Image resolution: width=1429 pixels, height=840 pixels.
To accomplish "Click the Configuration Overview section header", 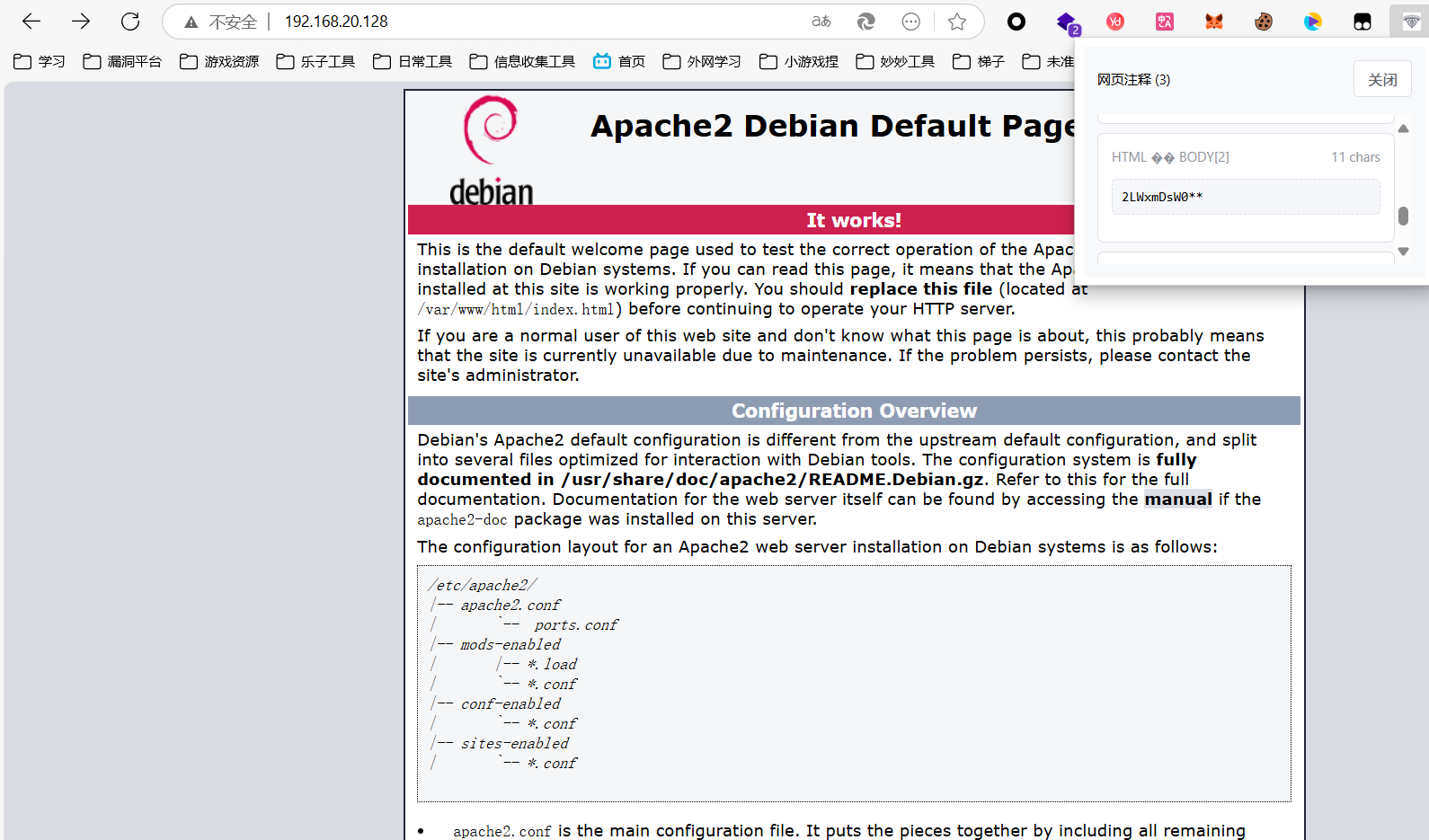I will 854,411.
